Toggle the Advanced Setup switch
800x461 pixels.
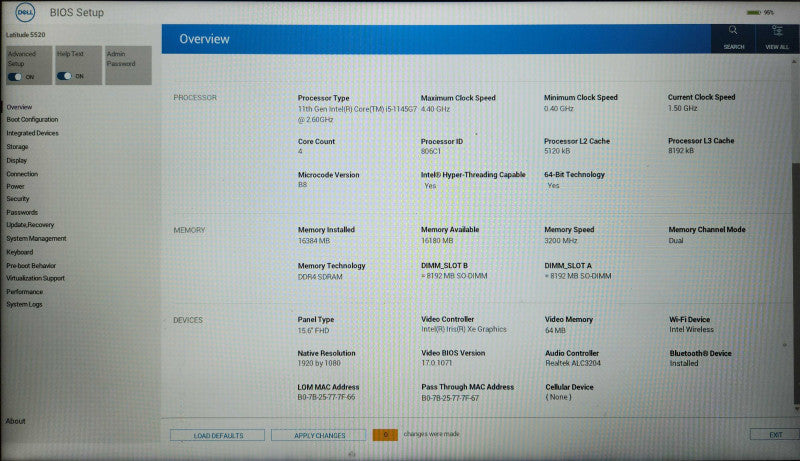[x=15, y=77]
